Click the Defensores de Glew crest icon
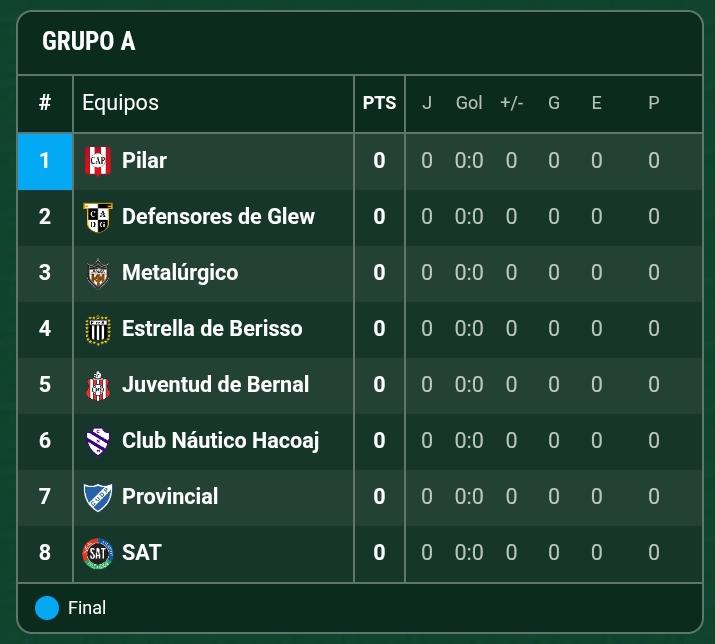 click(x=97, y=216)
